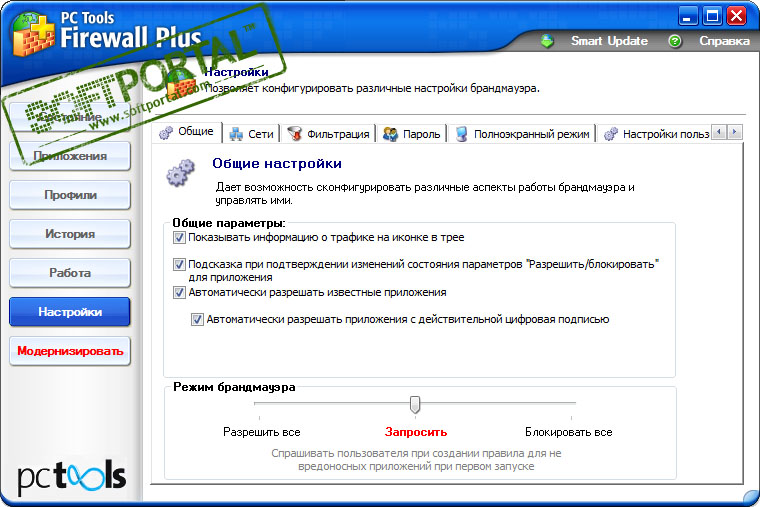Toggle showing traffic info on tray icon
Viewport: 760px width, 507px height.
click(179, 238)
